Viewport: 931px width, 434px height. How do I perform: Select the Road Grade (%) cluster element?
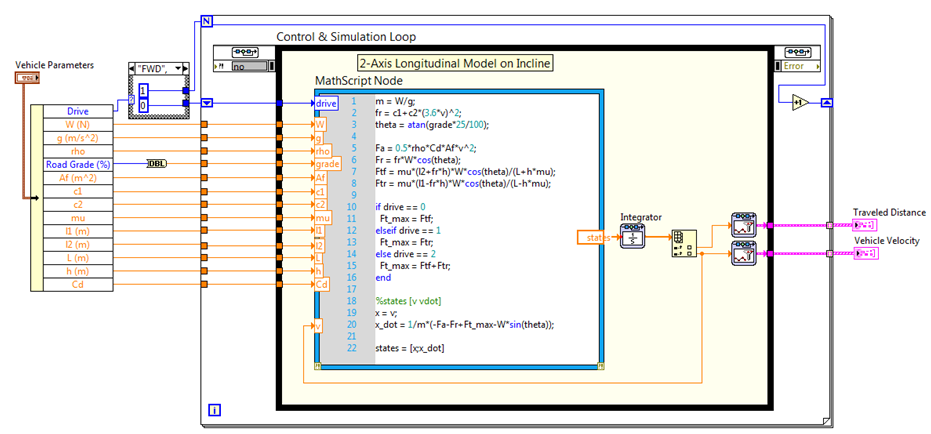77,164
